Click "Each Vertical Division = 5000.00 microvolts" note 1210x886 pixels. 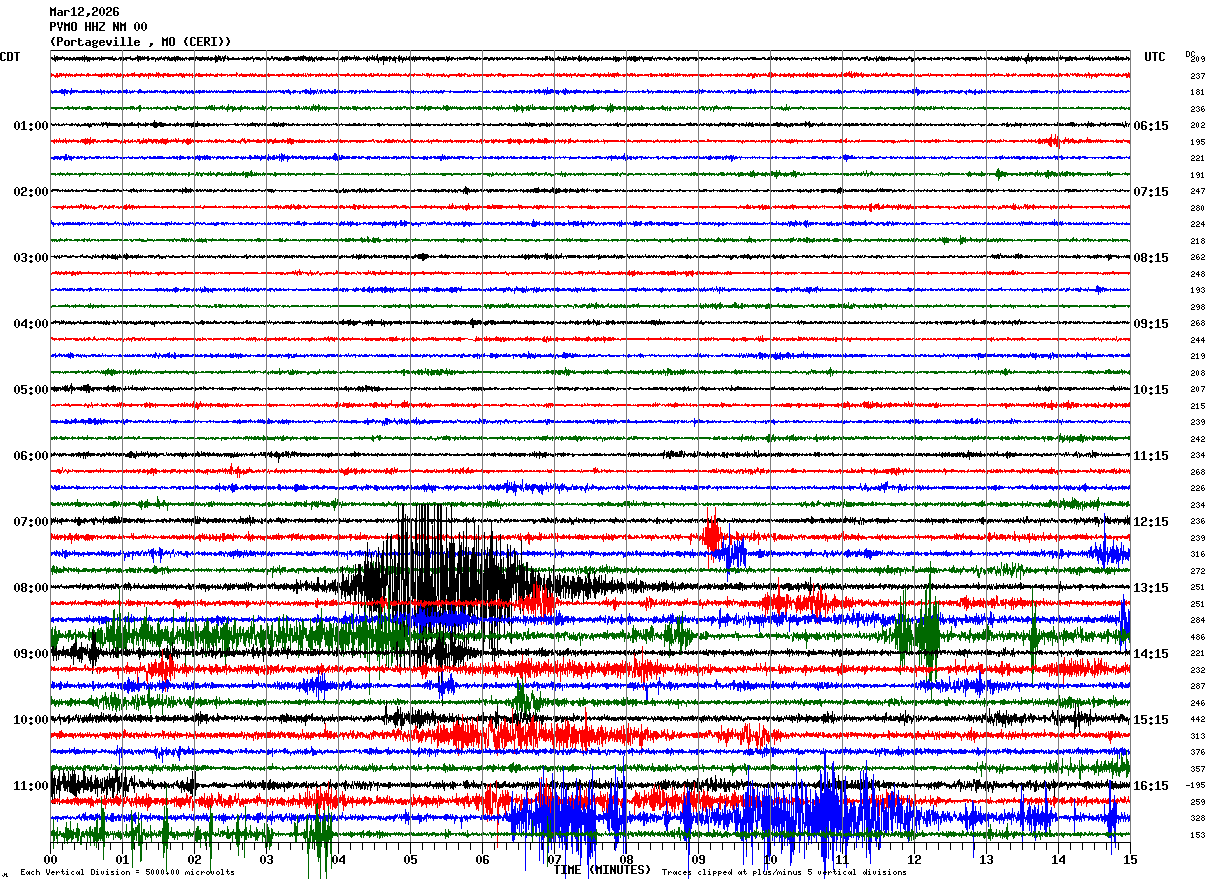point(128,873)
